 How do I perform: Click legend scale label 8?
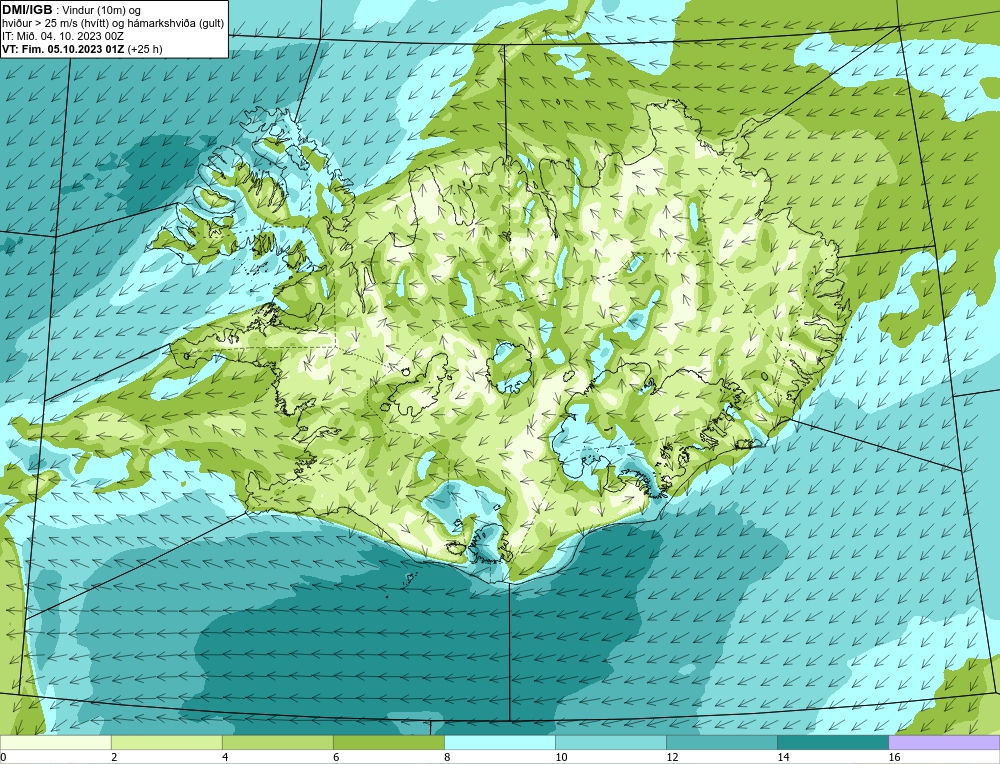coord(447,757)
